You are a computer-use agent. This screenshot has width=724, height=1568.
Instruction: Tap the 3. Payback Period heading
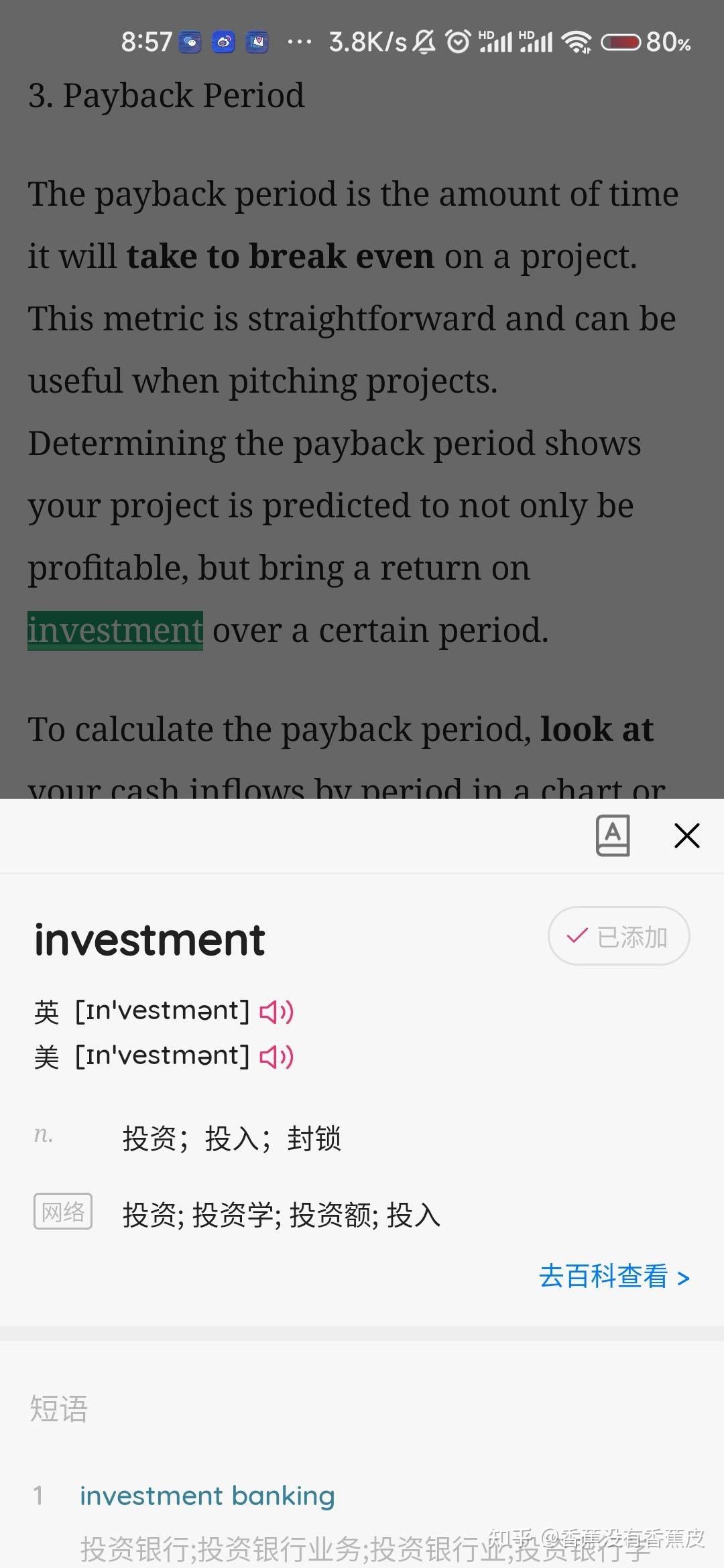coord(166,96)
